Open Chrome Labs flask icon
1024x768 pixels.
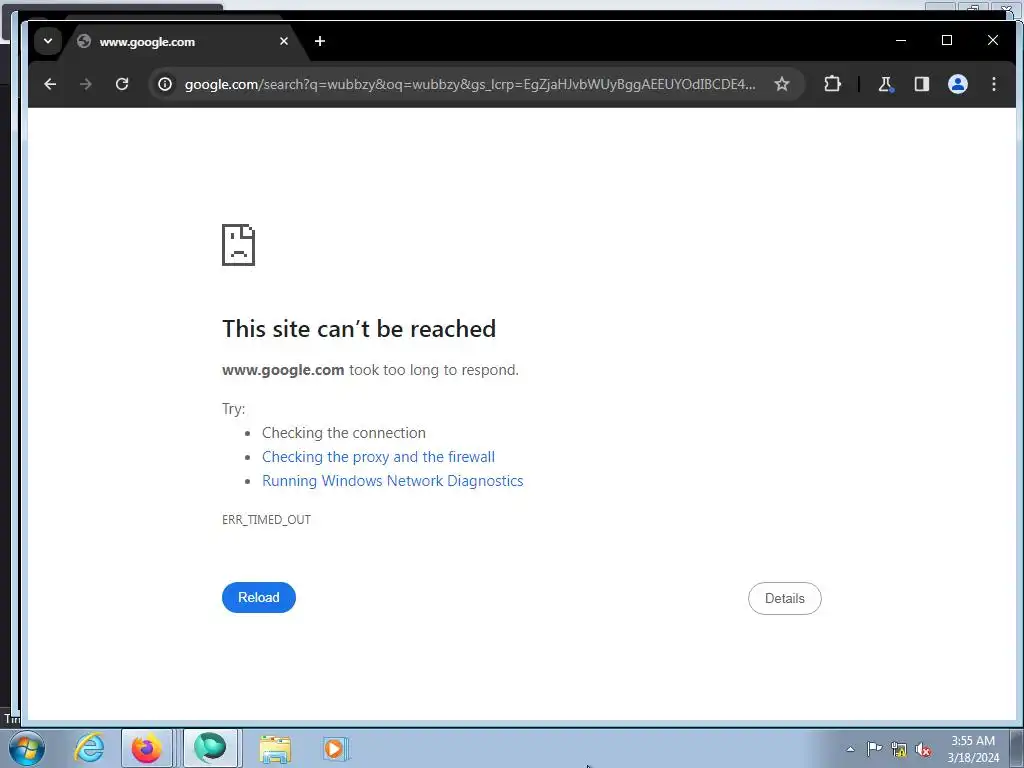pyautogui.click(x=886, y=84)
